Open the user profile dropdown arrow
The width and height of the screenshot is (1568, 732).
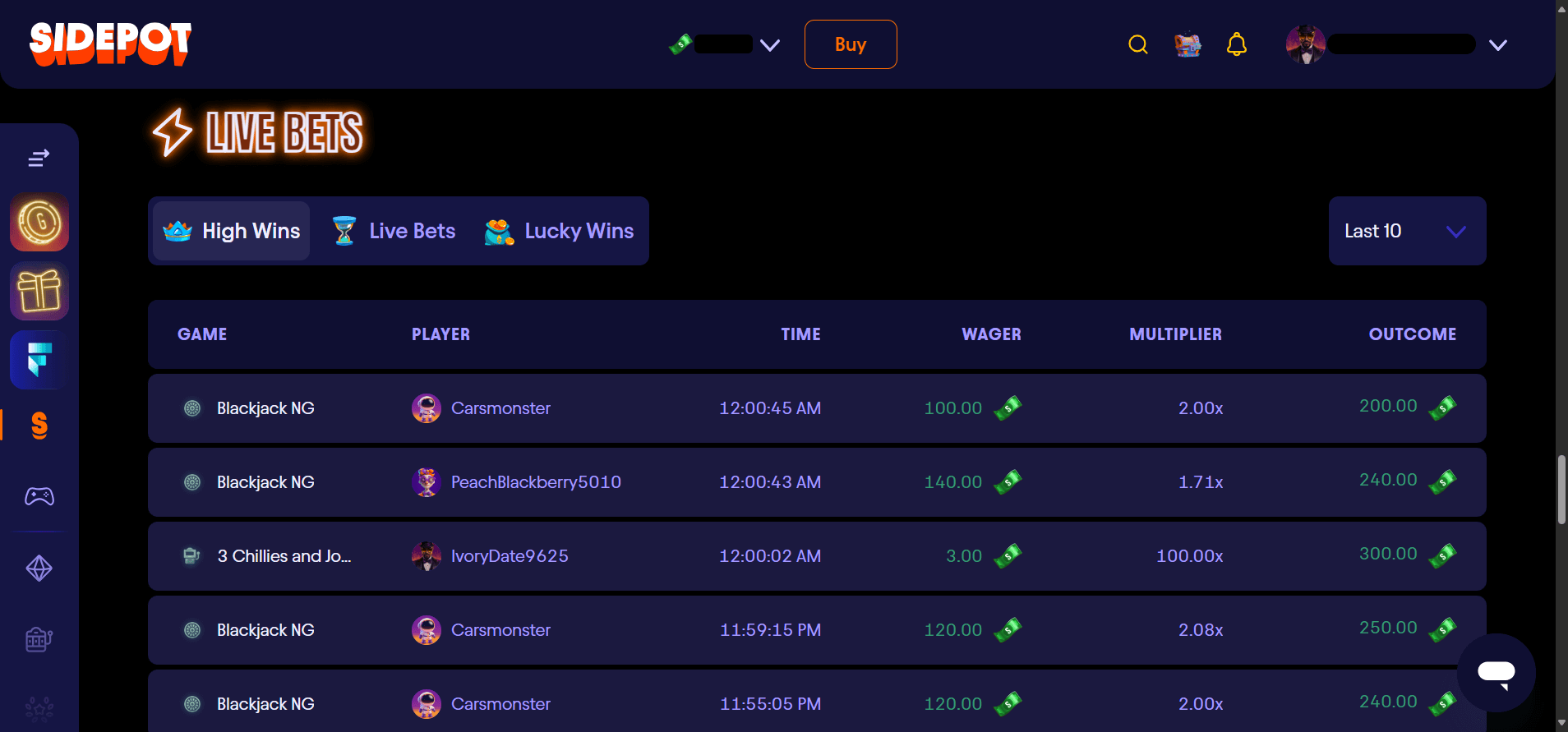pos(1497,45)
